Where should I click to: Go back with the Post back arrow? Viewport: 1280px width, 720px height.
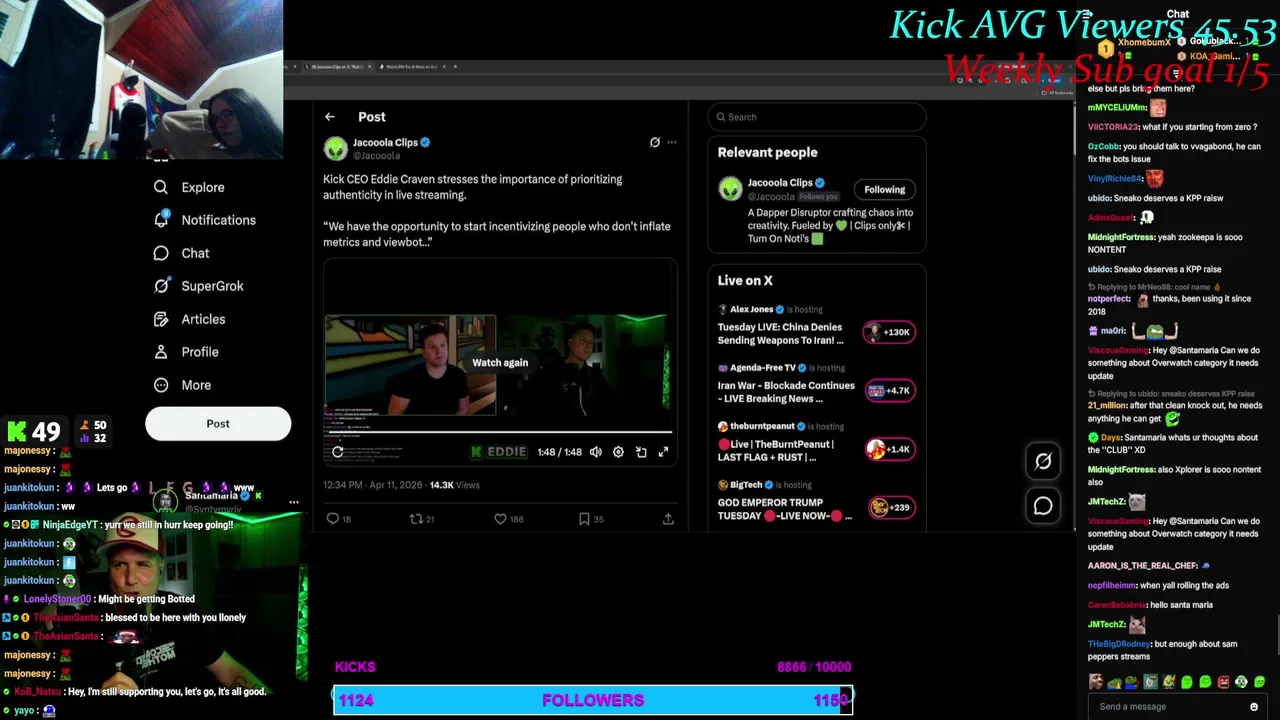point(330,117)
